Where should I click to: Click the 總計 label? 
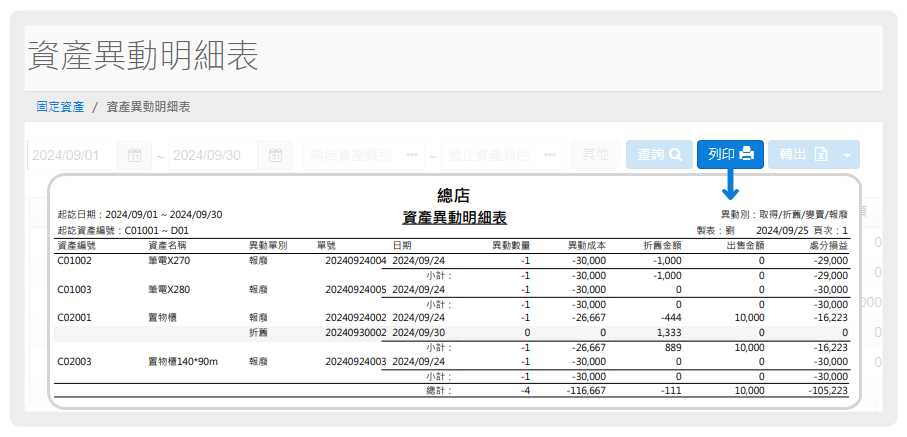pyautogui.click(x=438, y=391)
